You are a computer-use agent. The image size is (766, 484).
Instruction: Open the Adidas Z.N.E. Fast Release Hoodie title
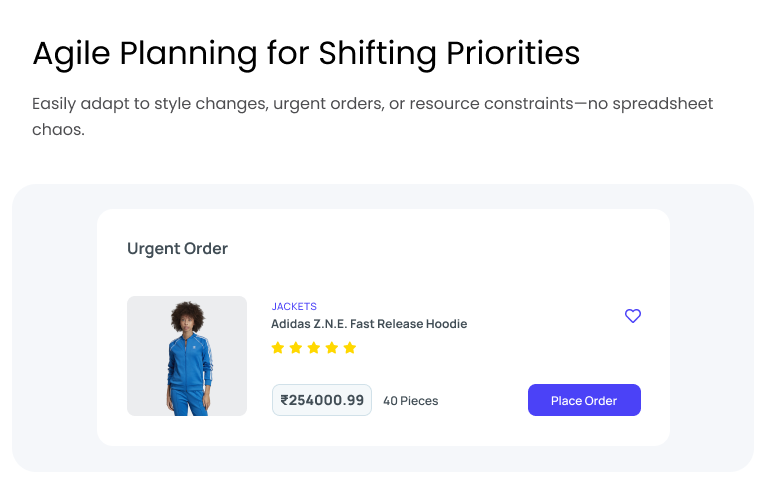[x=369, y=324]
